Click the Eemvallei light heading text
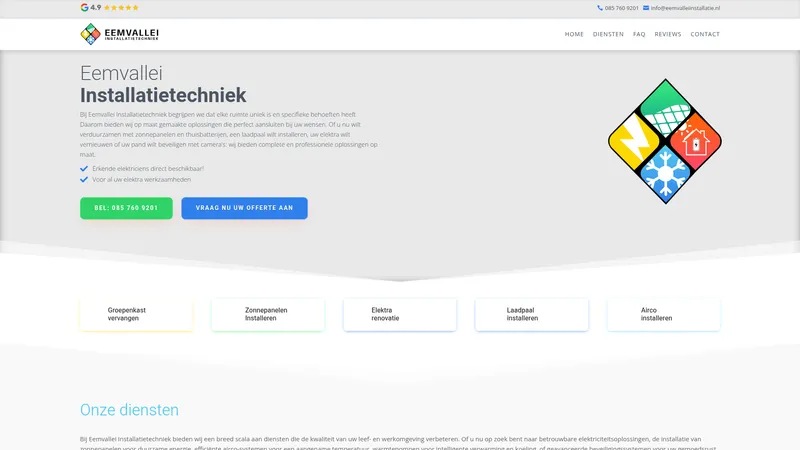 [x=121, y=73]
